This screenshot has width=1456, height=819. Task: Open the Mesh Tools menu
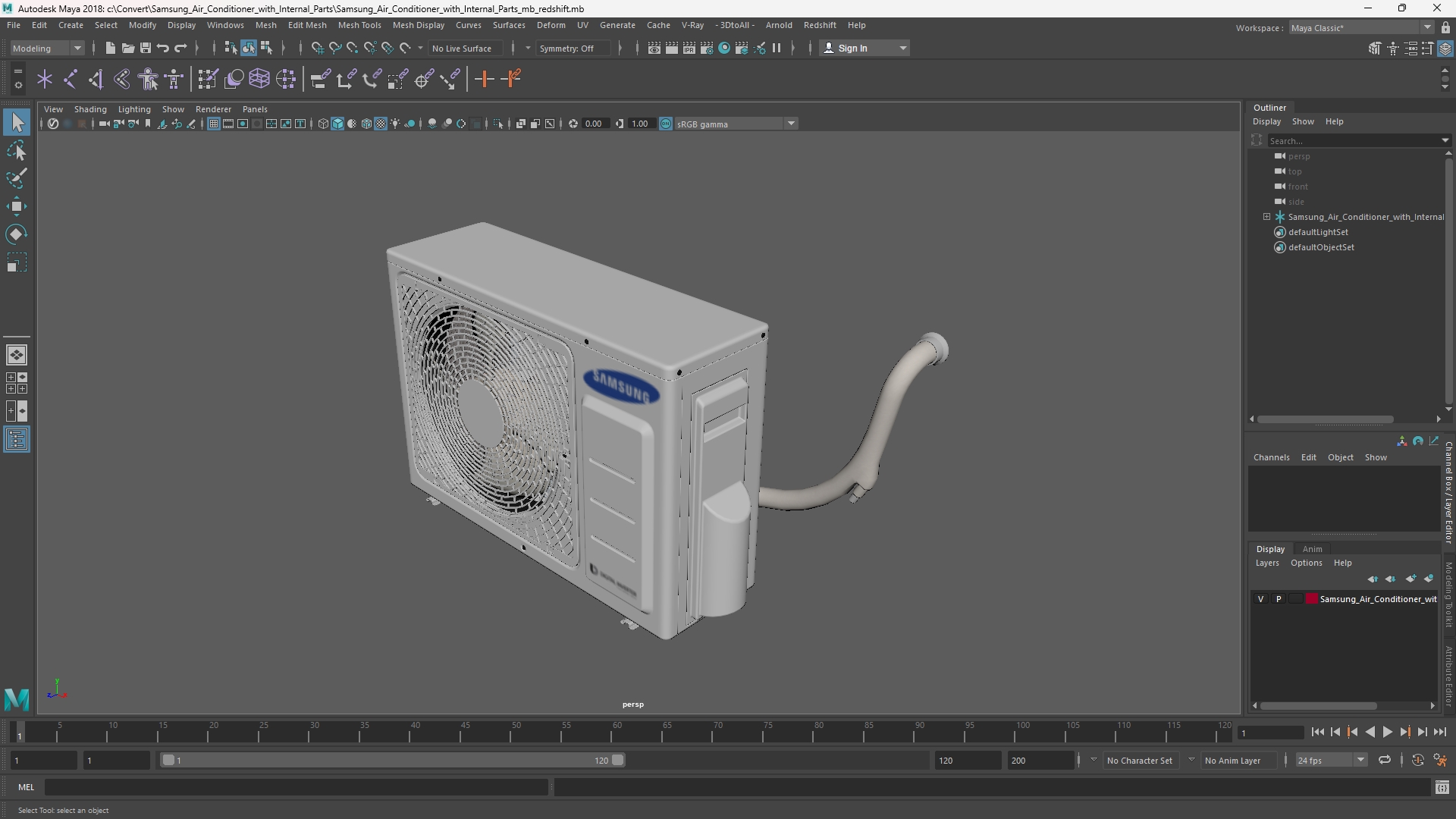coord(359,25)
